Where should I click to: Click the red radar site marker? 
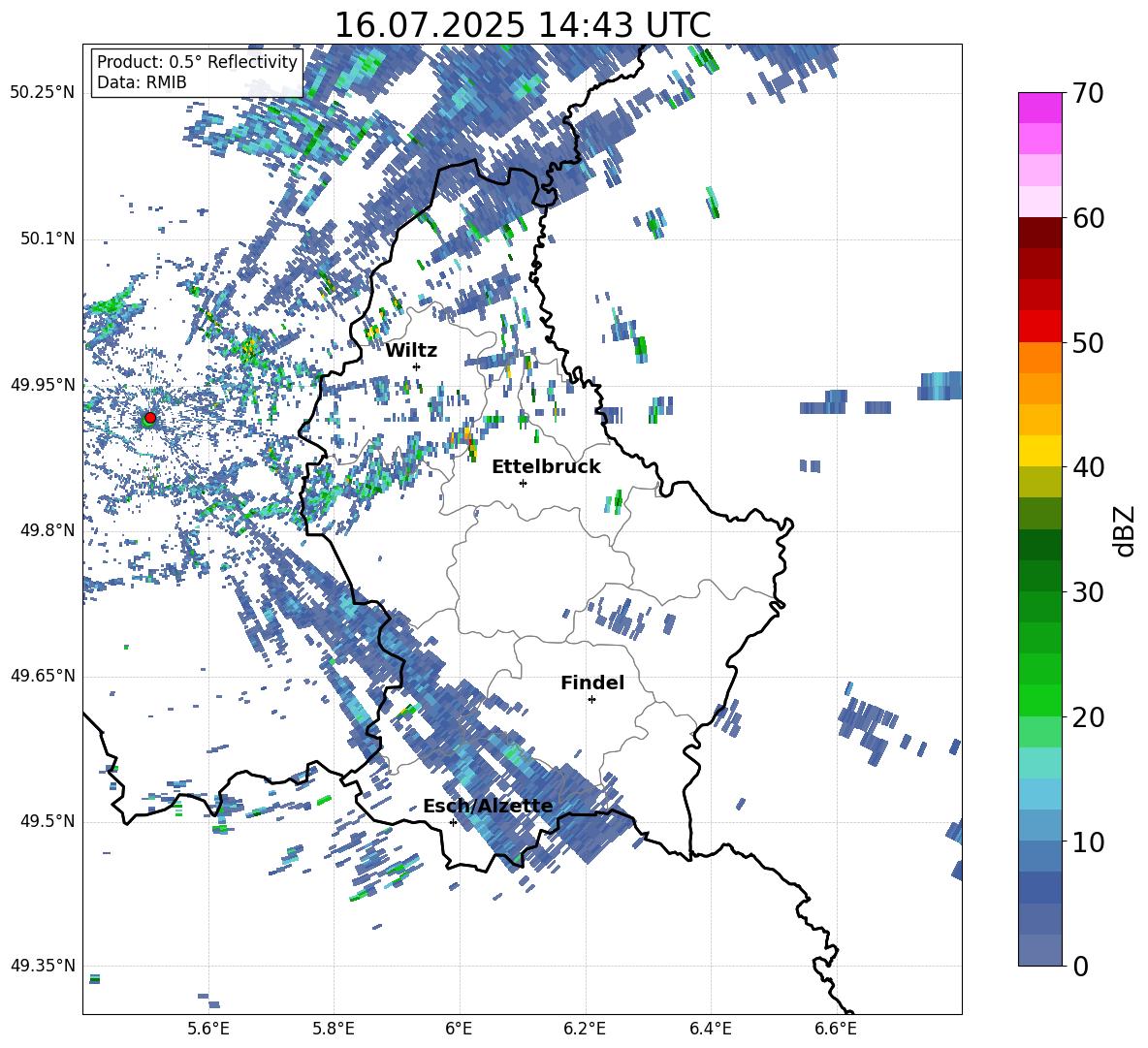point(150,418)
